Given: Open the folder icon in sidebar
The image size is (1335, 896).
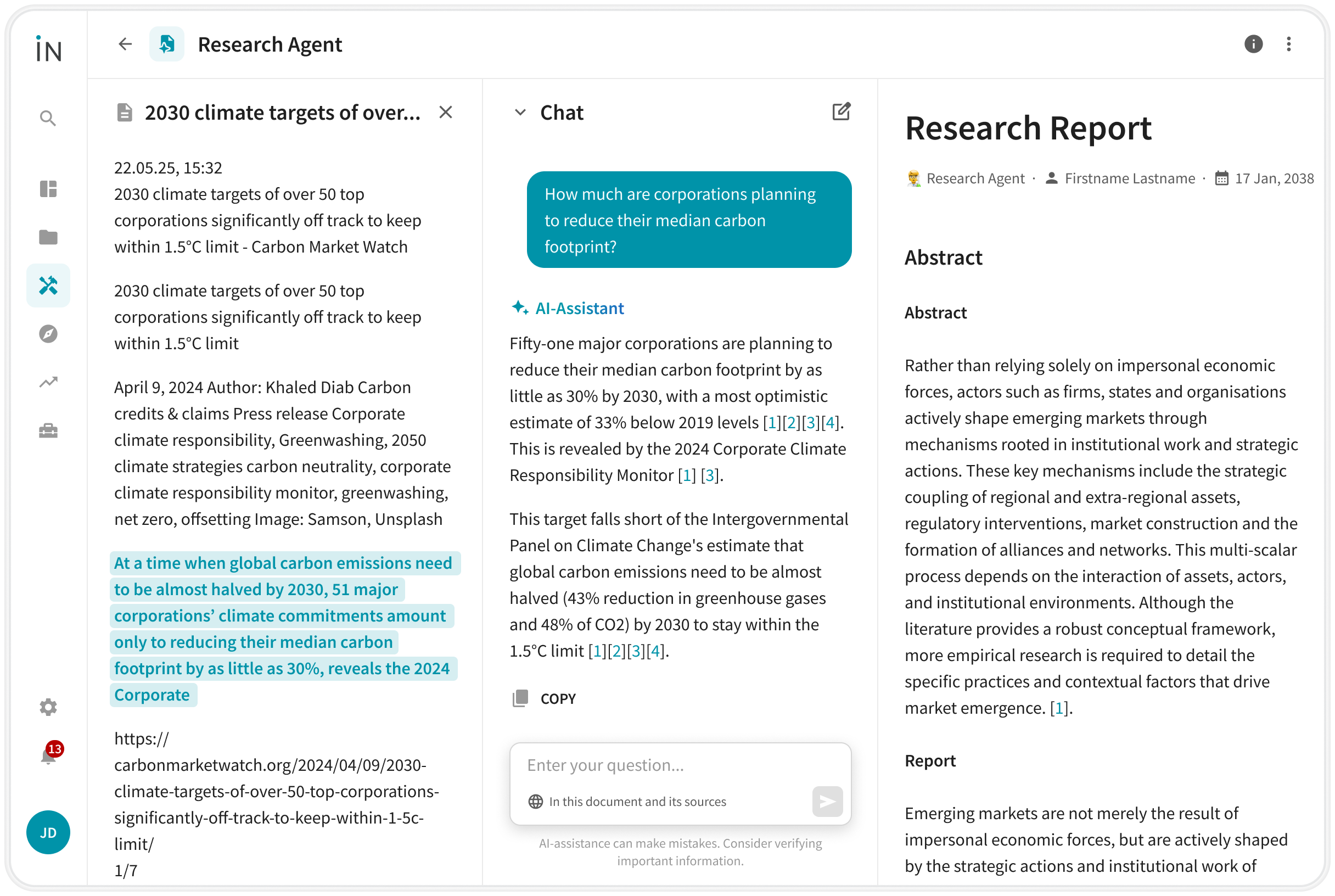Looking at the screenshot, I should (x=48, y=237).
